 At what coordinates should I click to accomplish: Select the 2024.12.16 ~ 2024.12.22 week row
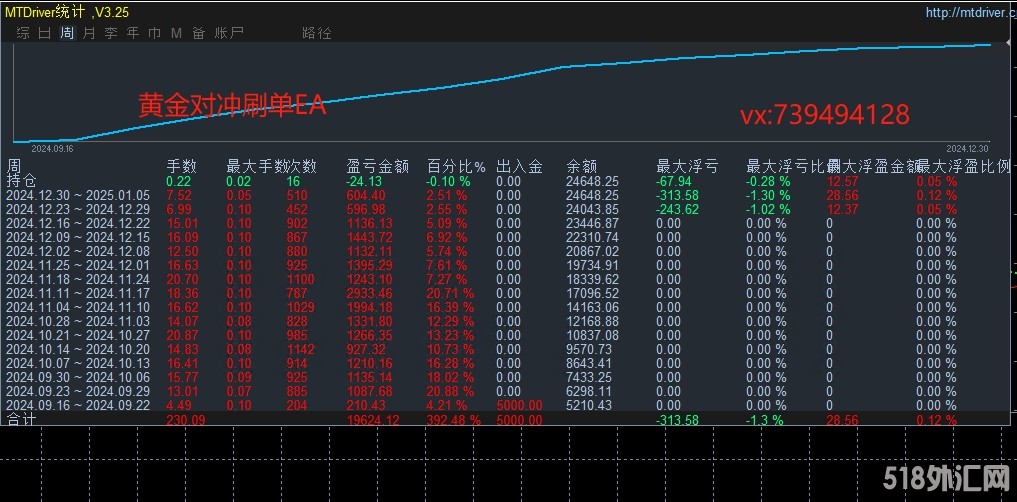508,224
